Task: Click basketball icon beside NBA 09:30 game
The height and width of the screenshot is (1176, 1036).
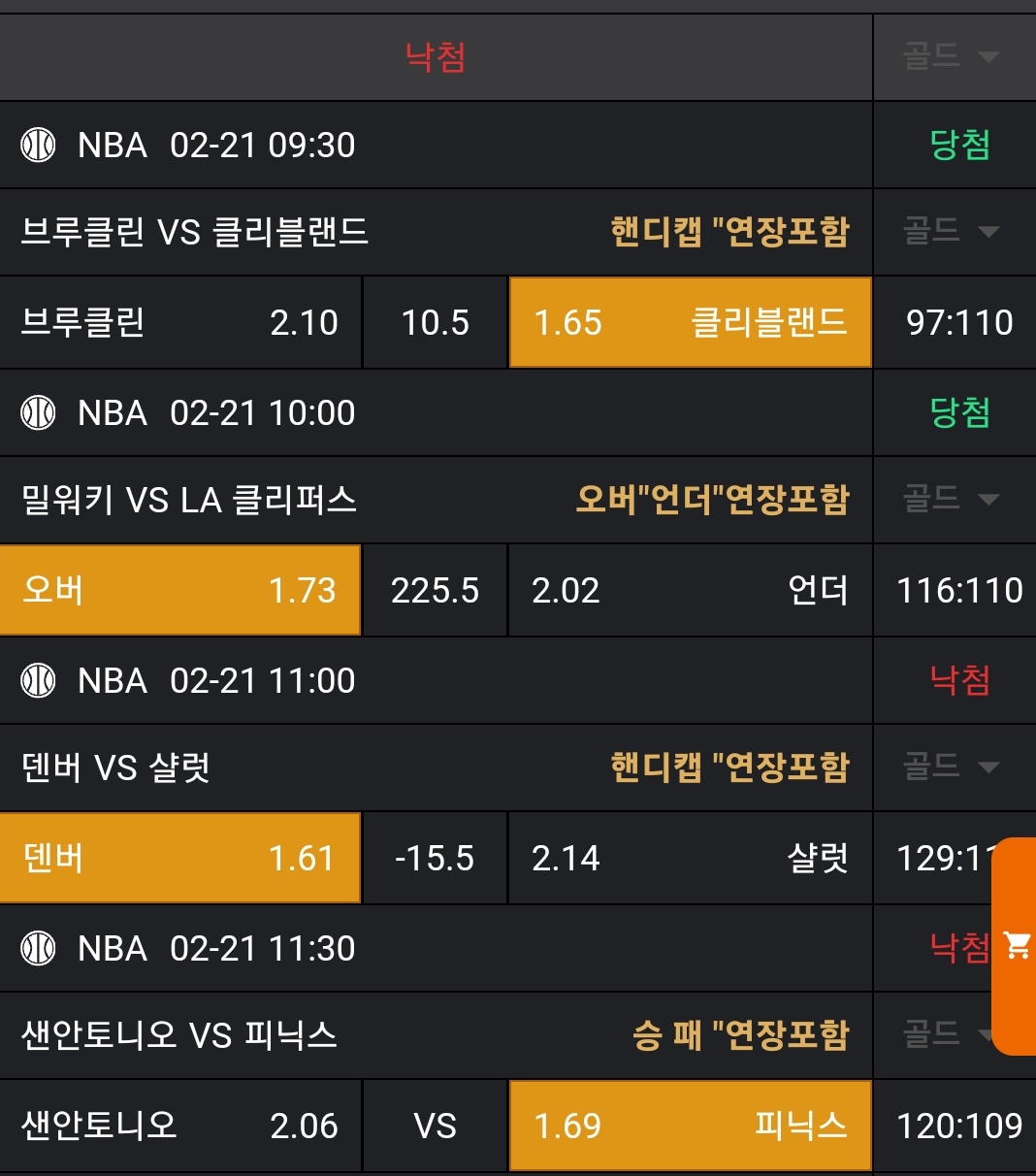Action: tap(39, 146)
